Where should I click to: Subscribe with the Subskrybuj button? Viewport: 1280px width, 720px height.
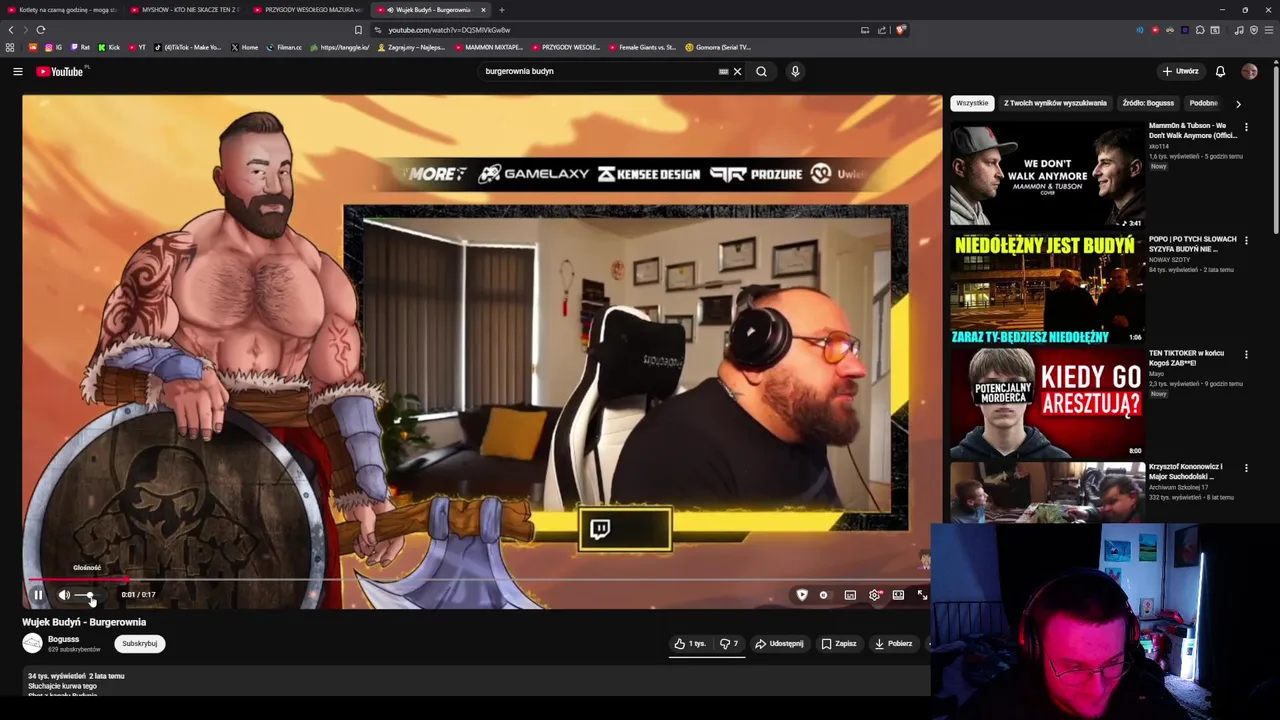pos(139,644)
